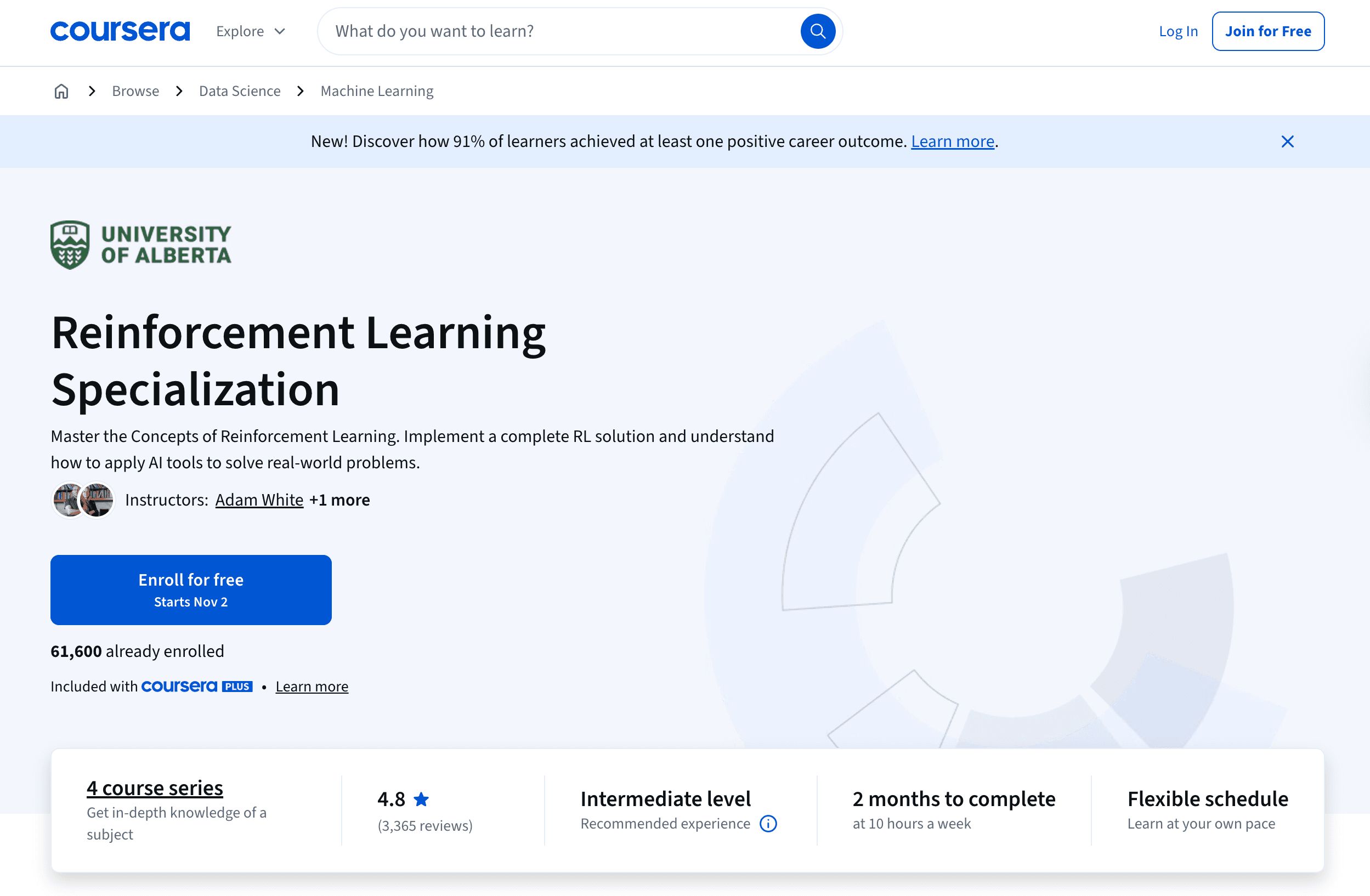The image size is (1370, 896).
Task: Click Learn more in the announcement banner
Action: point(952,141)
